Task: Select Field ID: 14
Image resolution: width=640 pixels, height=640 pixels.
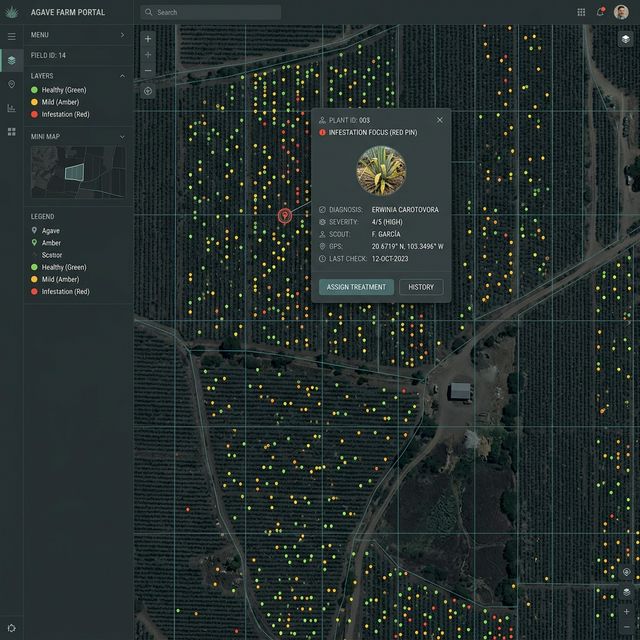Action: point(48,56)
